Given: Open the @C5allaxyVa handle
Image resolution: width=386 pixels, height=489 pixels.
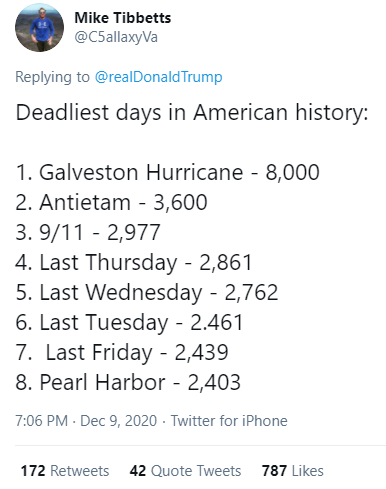Looking at the screenshot, I should coord(116,37).
